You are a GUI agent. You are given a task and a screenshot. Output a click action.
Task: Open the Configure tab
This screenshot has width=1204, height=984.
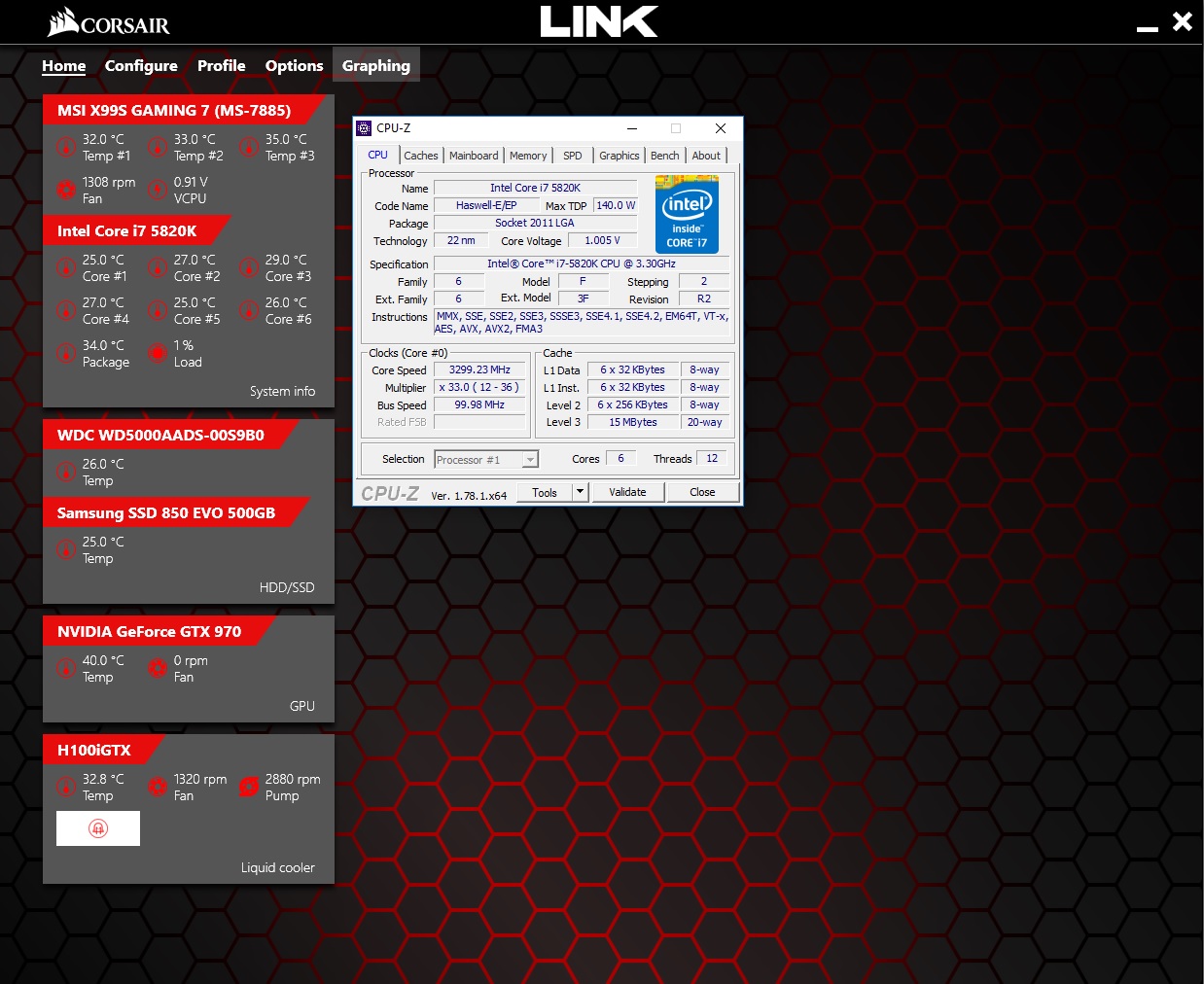point(141,65)
